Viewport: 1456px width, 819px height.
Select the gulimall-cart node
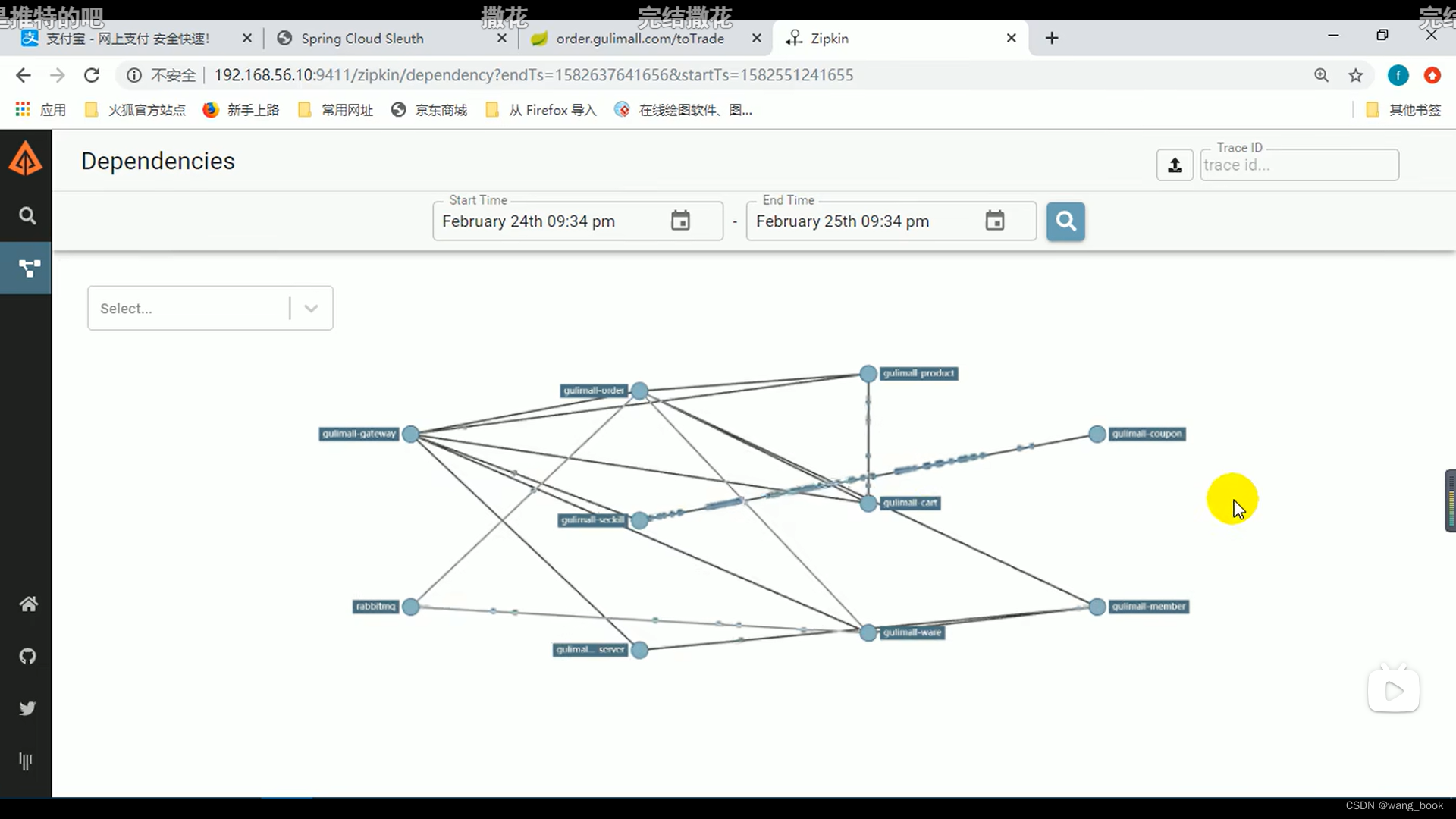[x=868, y=504]
